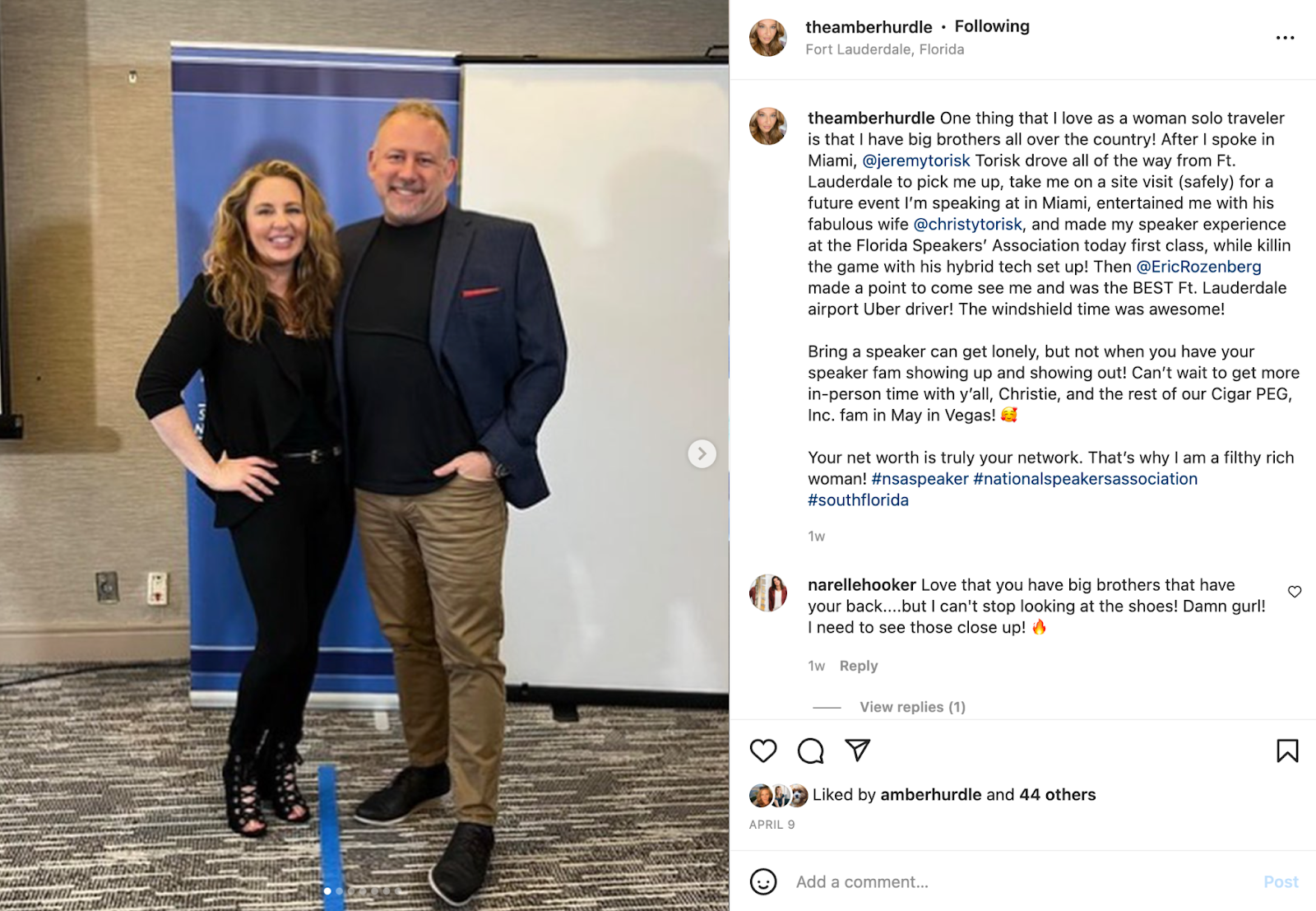Go to next photo arrow
The image size is (1316, 911).
coord(702,453)
